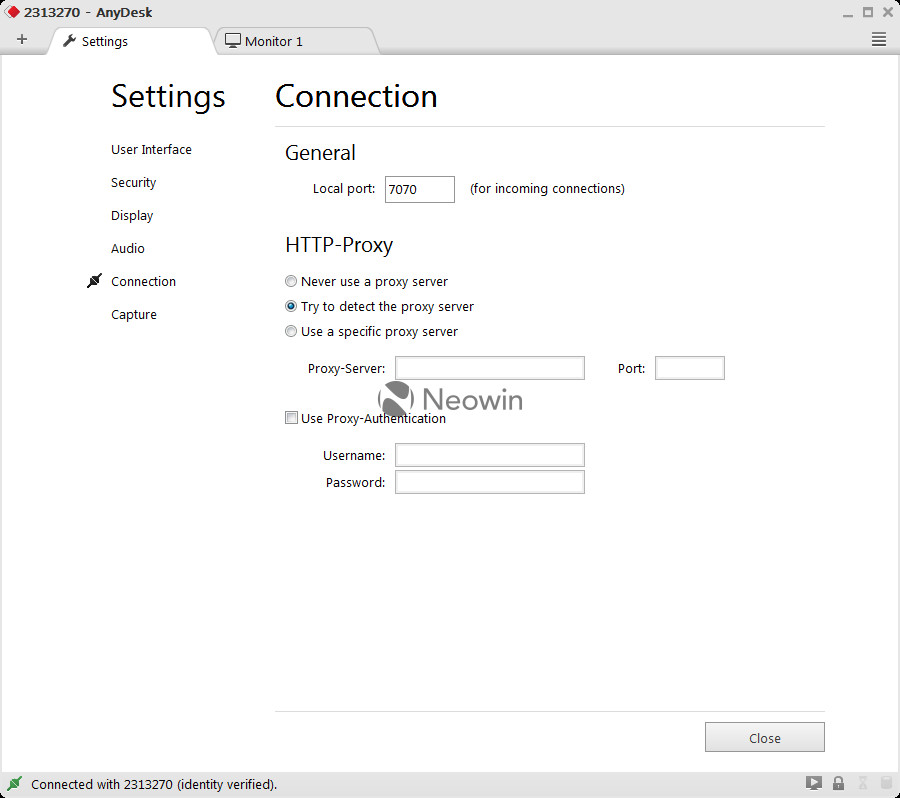900x798 pixels.
Task: Click the Password input field
Action: coord(490,482)
